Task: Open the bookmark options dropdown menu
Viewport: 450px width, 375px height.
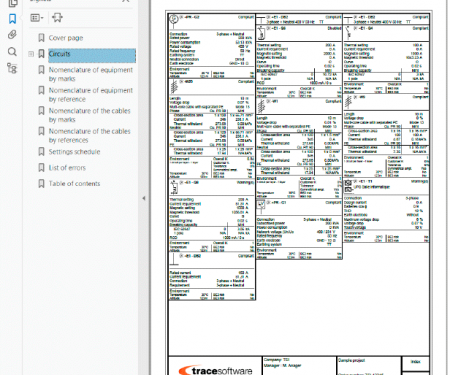Action: pyautogui.click(x=37, y=17)
